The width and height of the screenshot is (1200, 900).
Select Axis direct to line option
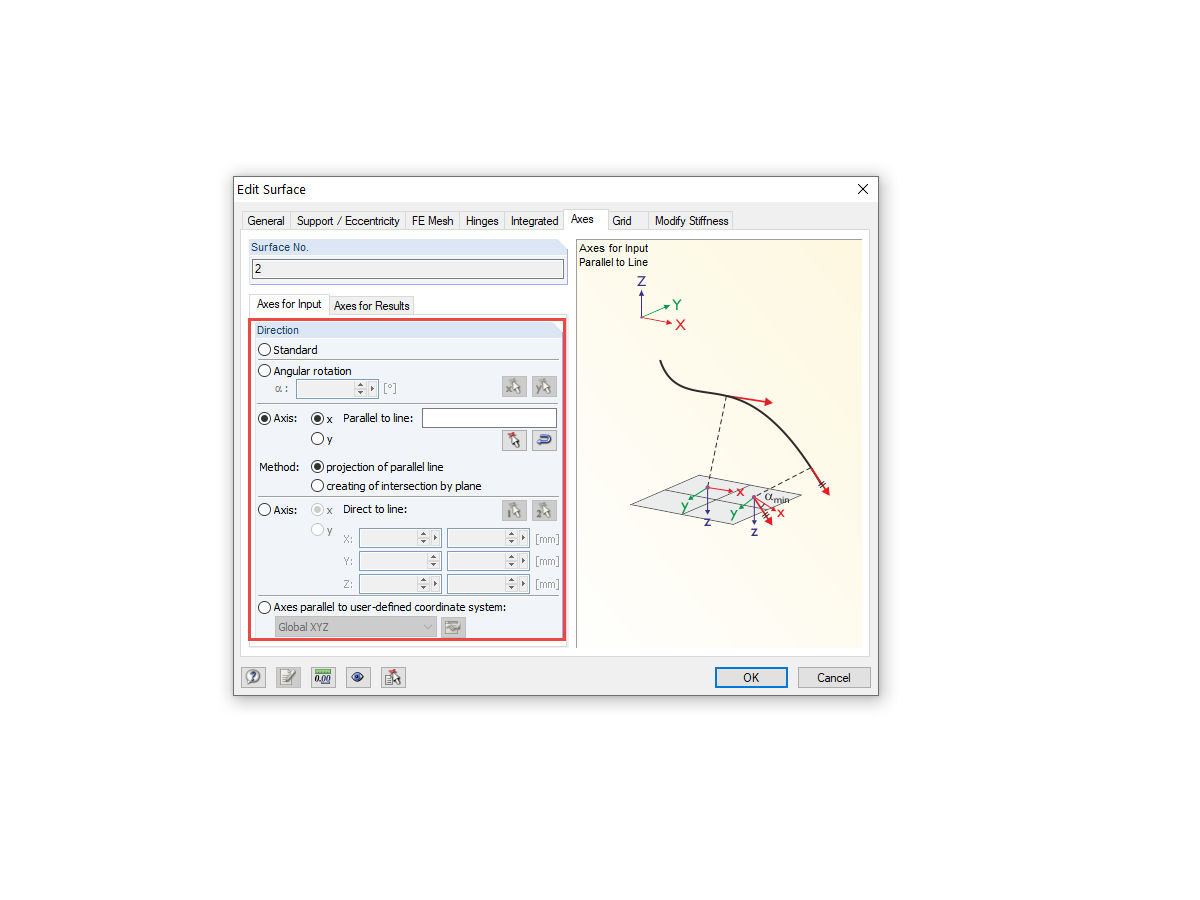(x=264, y=509)
